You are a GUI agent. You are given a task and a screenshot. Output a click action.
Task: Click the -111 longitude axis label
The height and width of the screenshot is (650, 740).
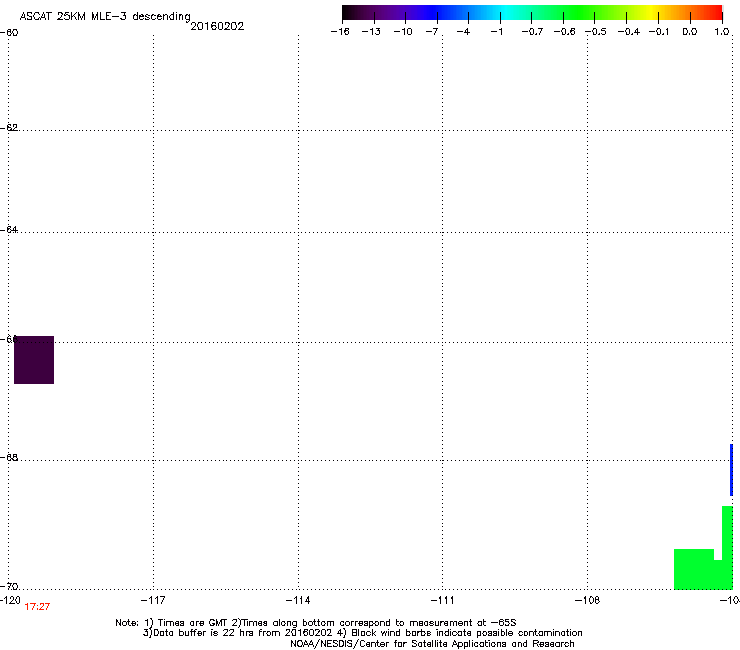(x=443, y=600)
